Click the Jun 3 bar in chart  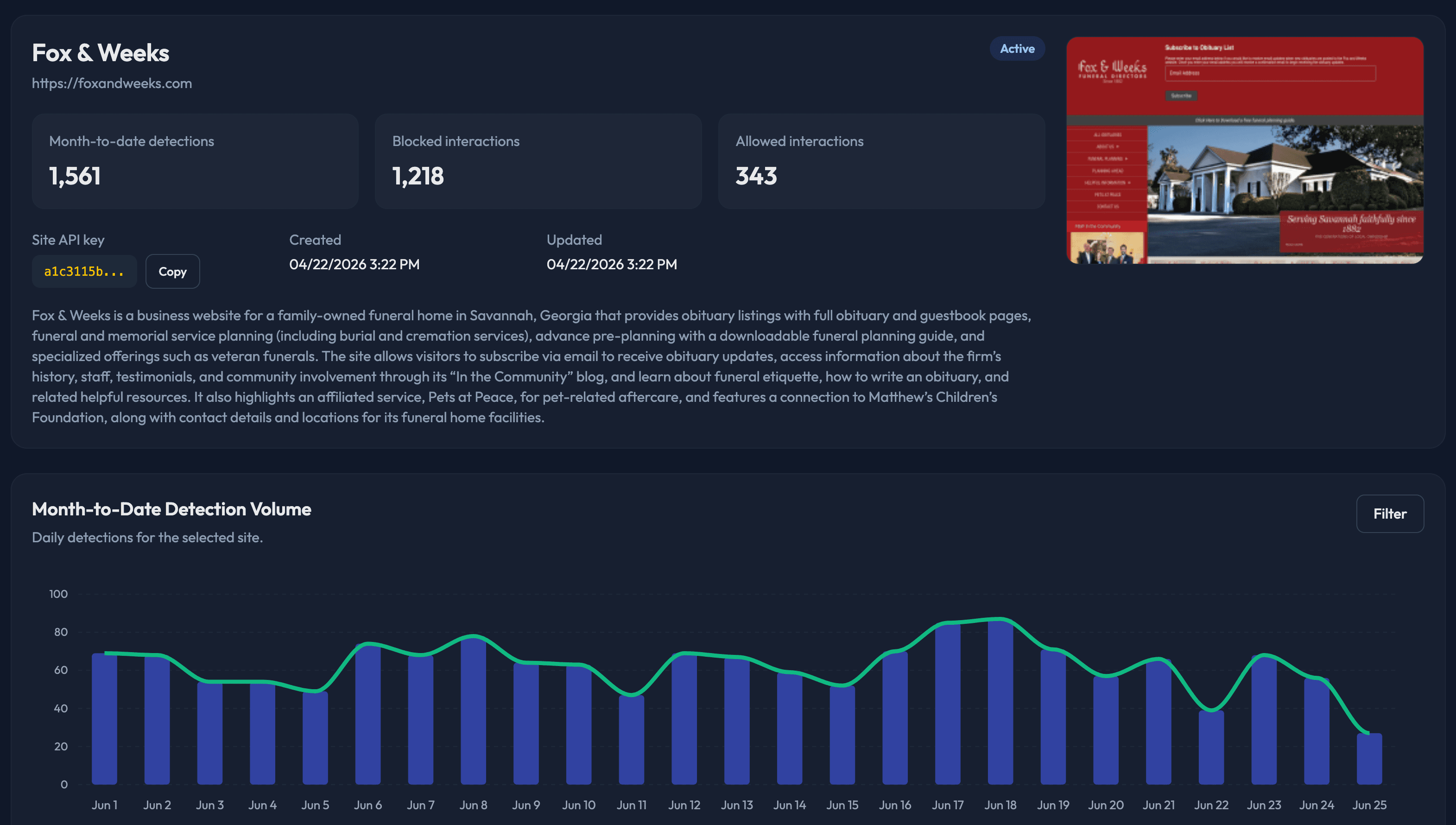[209, 733]
